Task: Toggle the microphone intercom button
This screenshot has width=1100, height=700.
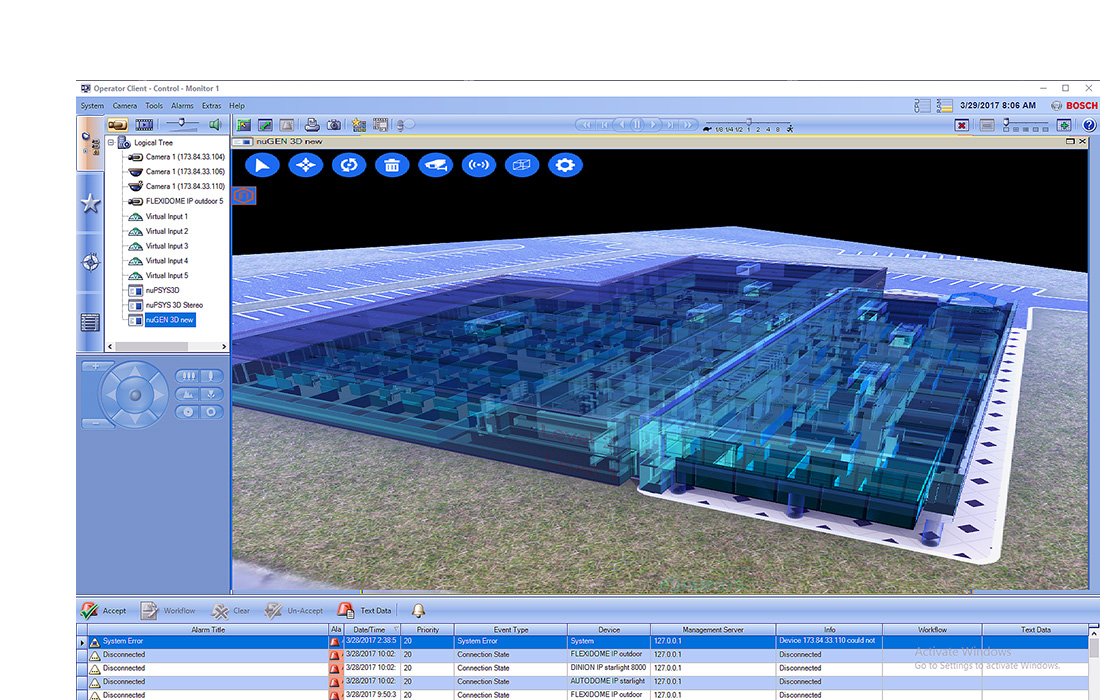Action: [x=405, y=125]
